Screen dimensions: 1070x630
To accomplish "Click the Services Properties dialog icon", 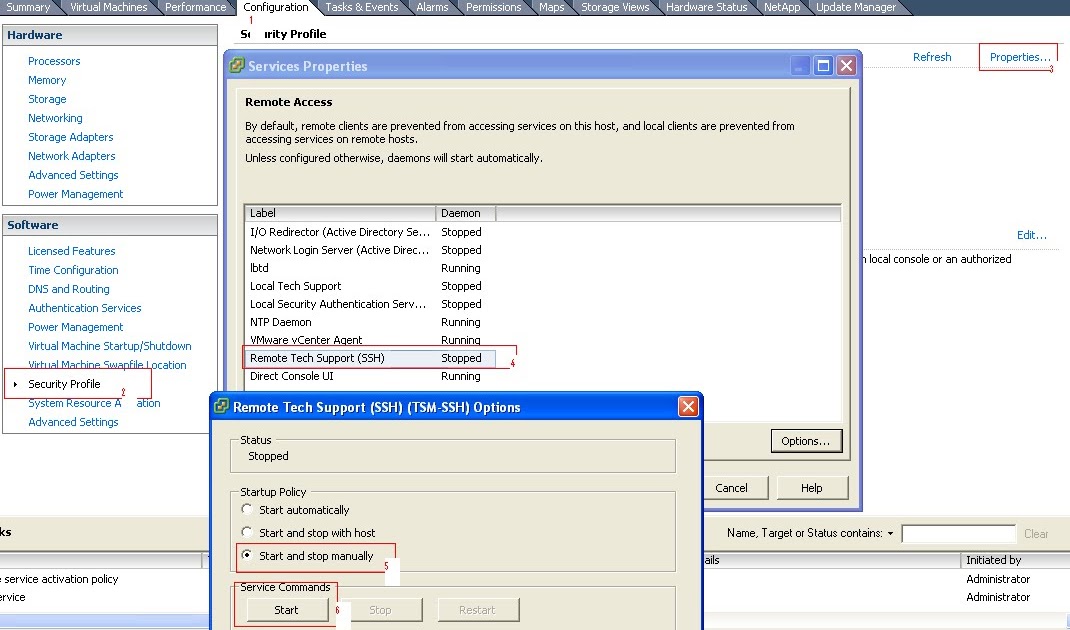I will pos(236,65).
